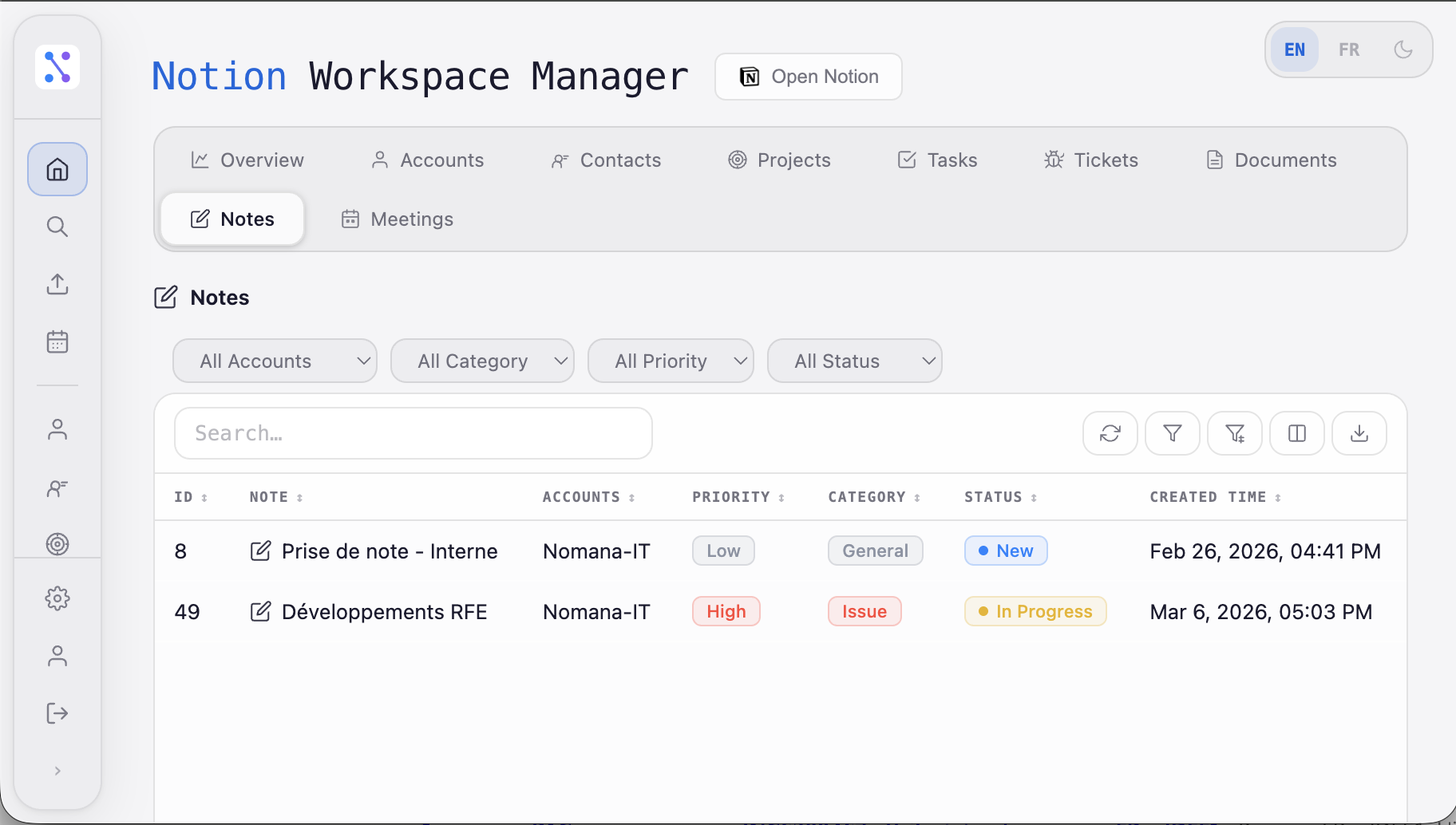Download the notes data
This screenshot has height=825, width=1456.
click(1359, 433)
